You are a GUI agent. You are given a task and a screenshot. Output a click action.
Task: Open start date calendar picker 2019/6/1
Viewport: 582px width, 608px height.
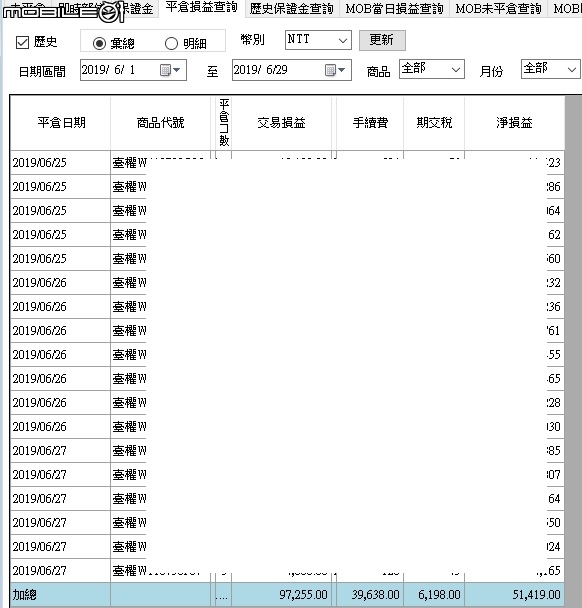tap(170, 70)
